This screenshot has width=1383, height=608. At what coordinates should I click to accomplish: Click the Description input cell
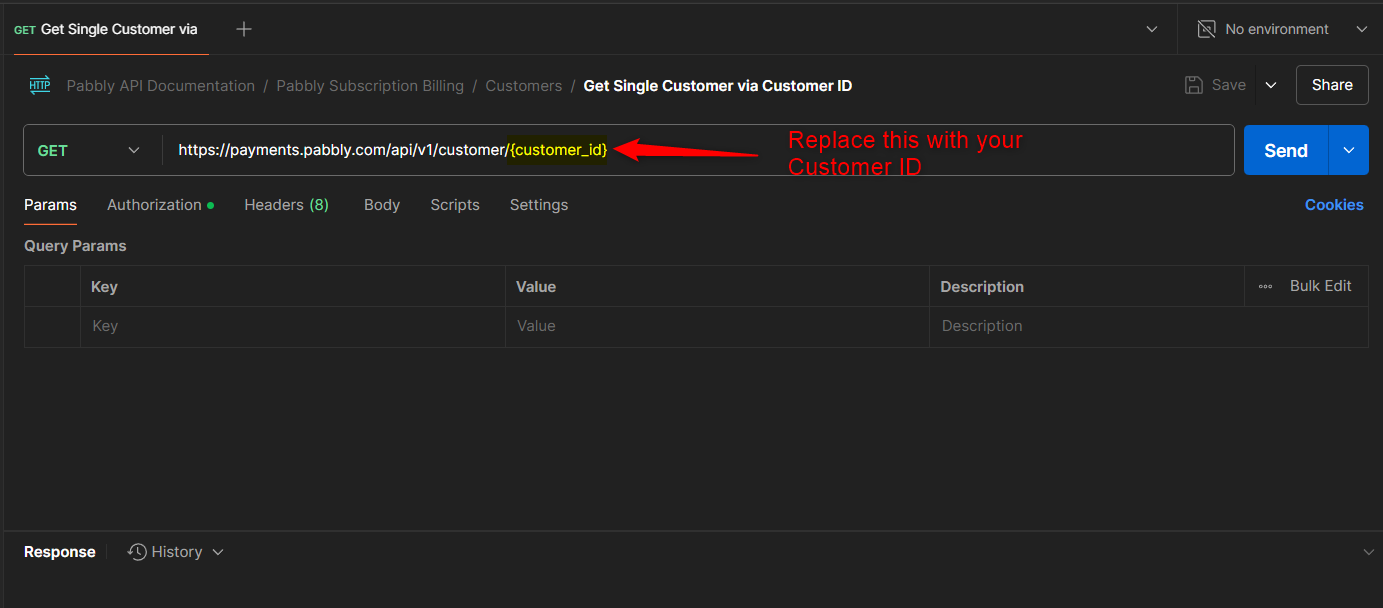point(1149,326)
